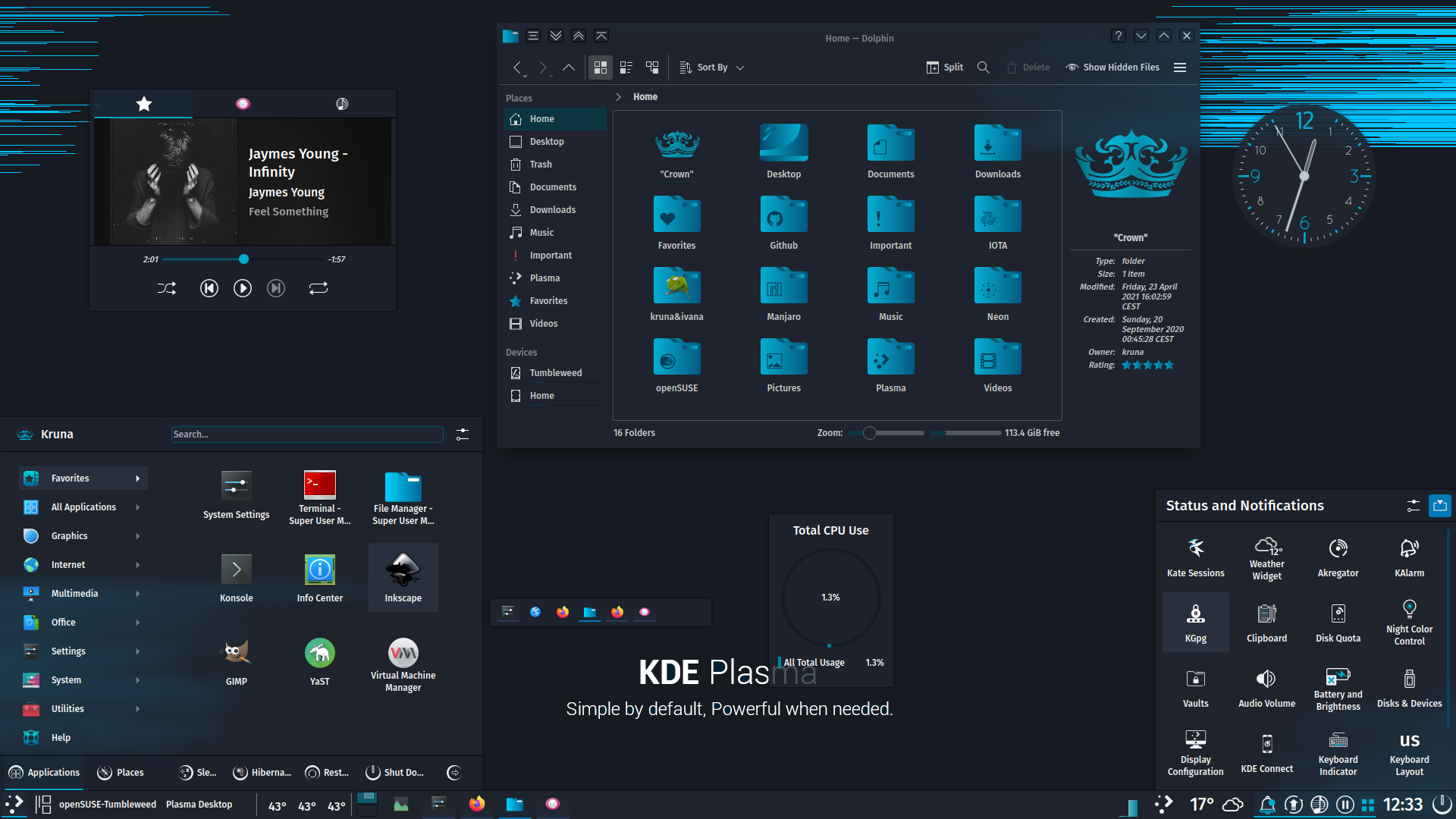Open Disks & Devices item

point(1409,688)
